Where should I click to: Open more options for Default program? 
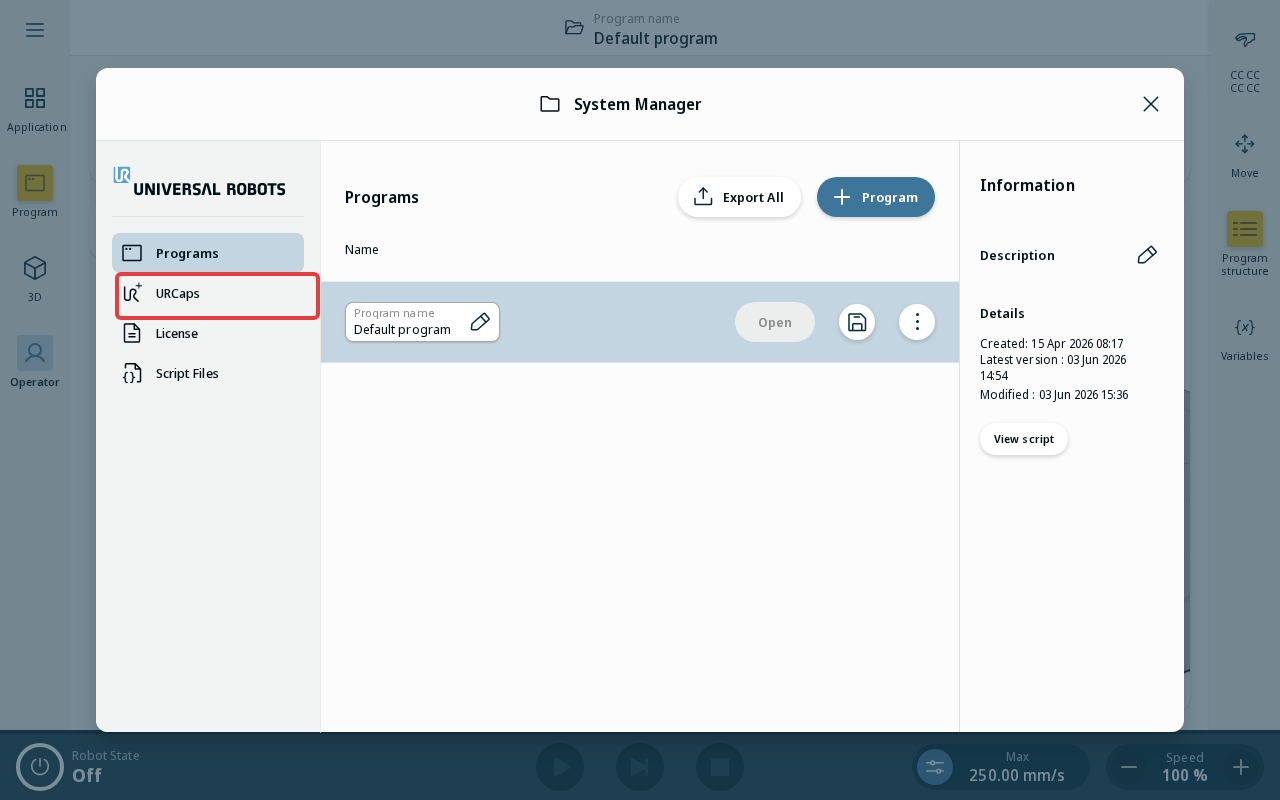pos(917,322)
